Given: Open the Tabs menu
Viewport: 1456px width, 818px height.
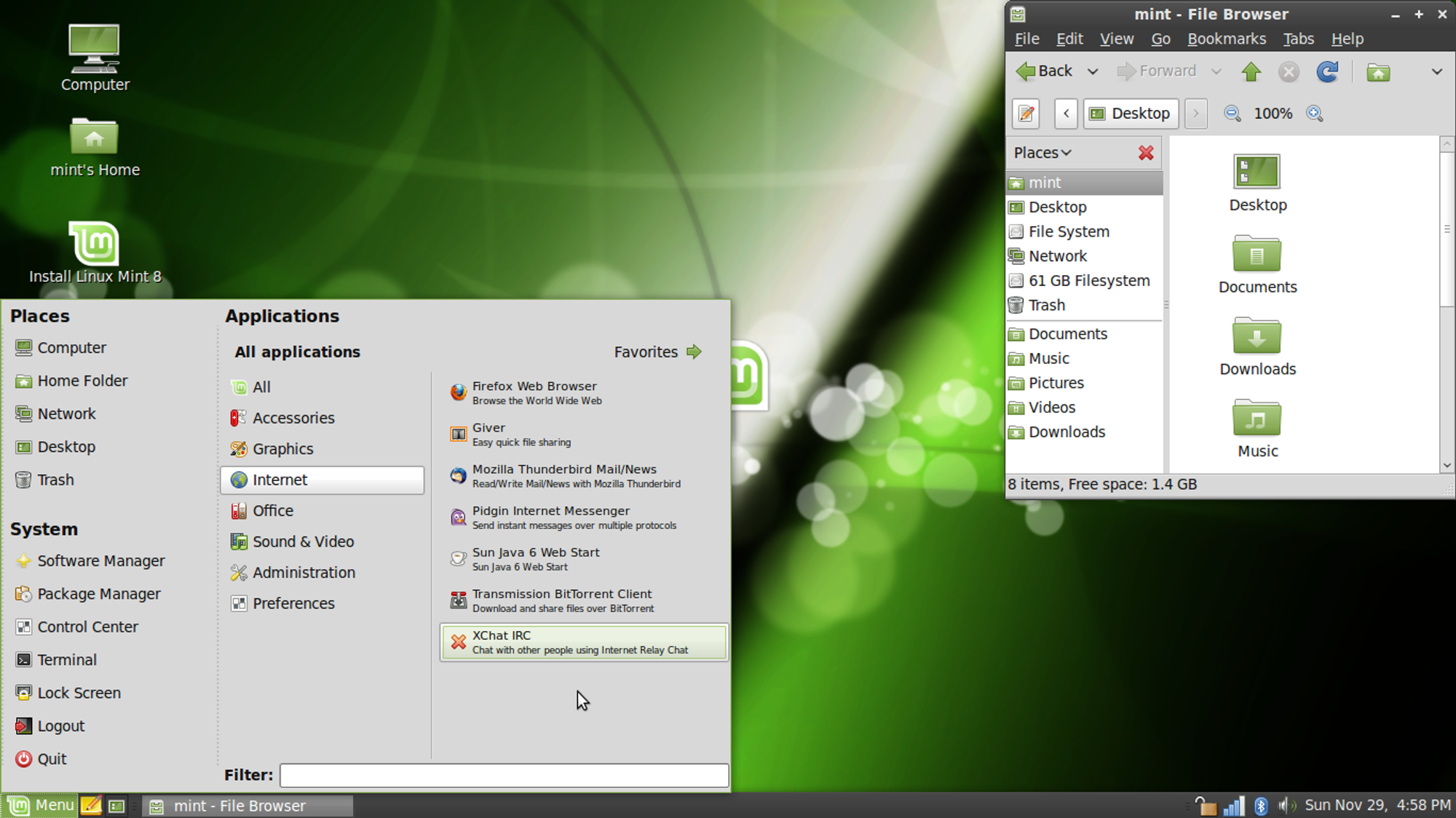Looking at the screenshot, I should click(1298, 39).
